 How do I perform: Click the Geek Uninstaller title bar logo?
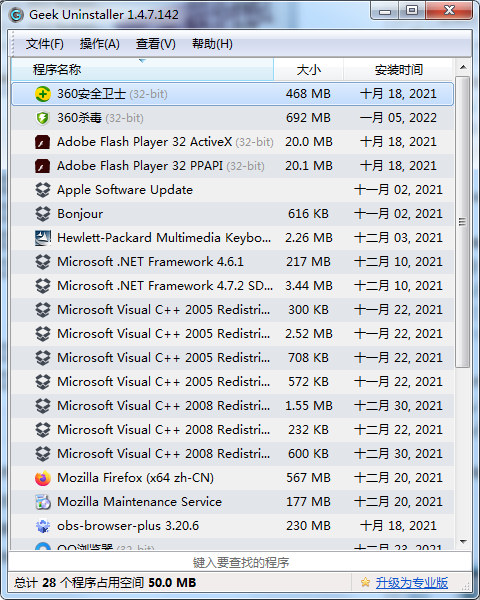pyautogui.click(x=16, y=15)
